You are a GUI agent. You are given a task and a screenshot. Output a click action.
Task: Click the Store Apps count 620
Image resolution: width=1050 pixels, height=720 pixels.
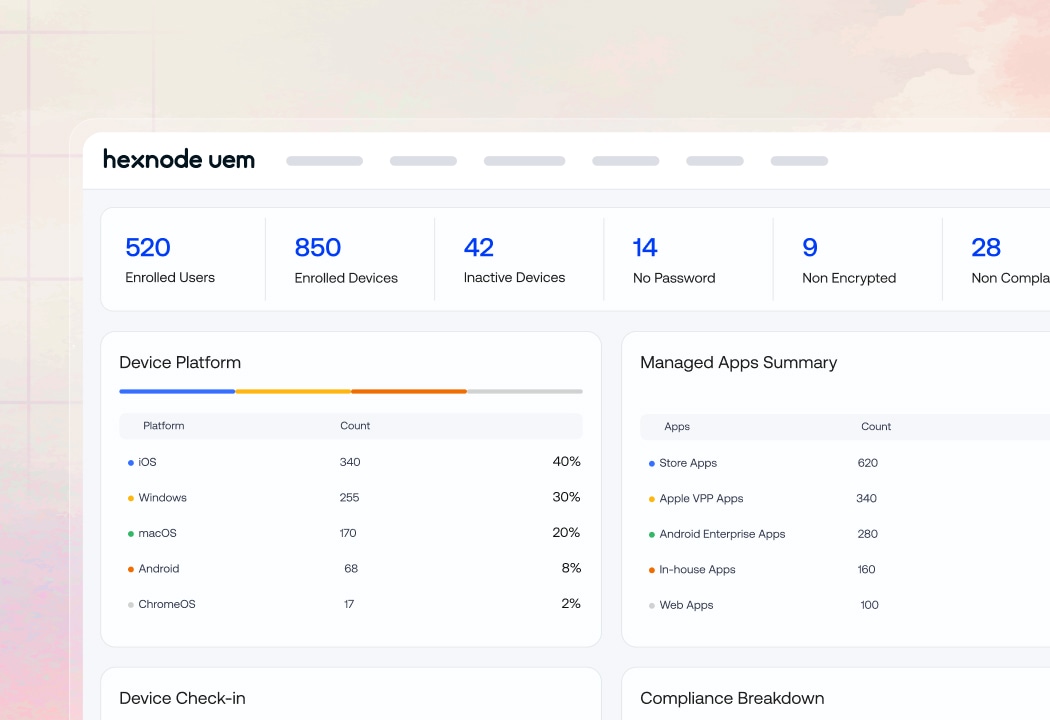pyautogui.click(x=868, y=463)
